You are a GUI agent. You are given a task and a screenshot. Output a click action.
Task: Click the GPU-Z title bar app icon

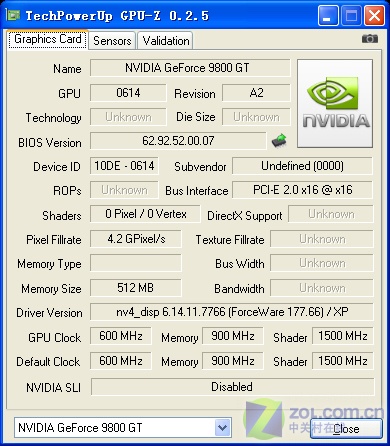pyautogui.click(x=13, y=15)
